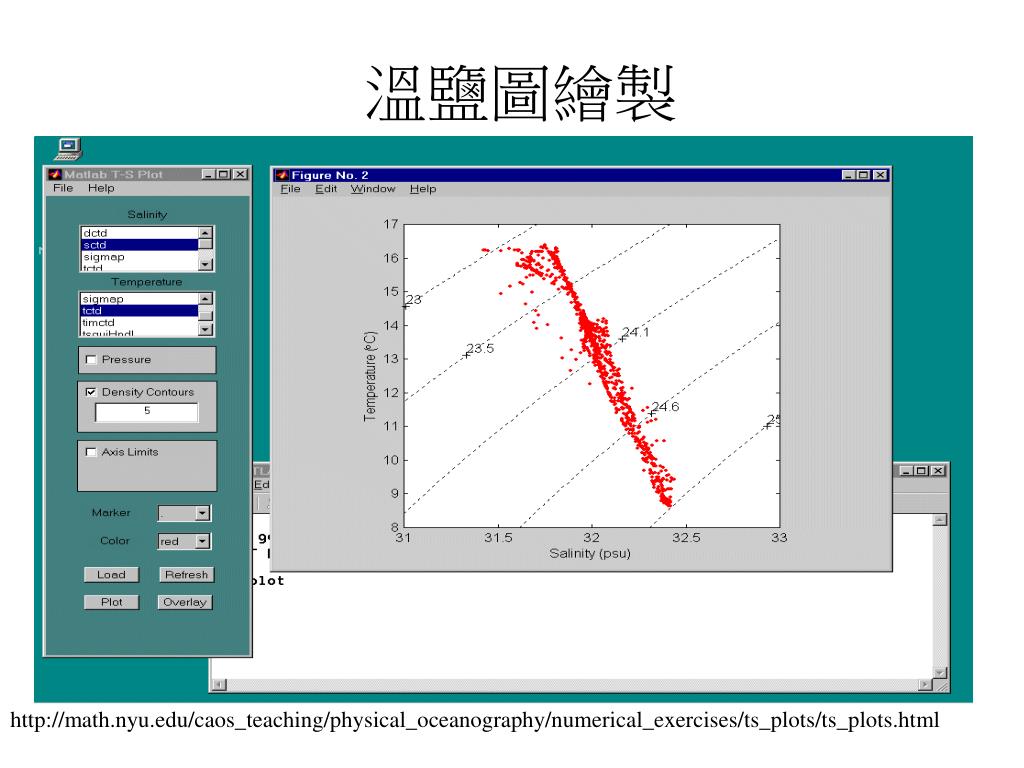Click command window vertical scroll up arrow
Viewport: 1024px width, 768px height.
click(x=940, y=520)
